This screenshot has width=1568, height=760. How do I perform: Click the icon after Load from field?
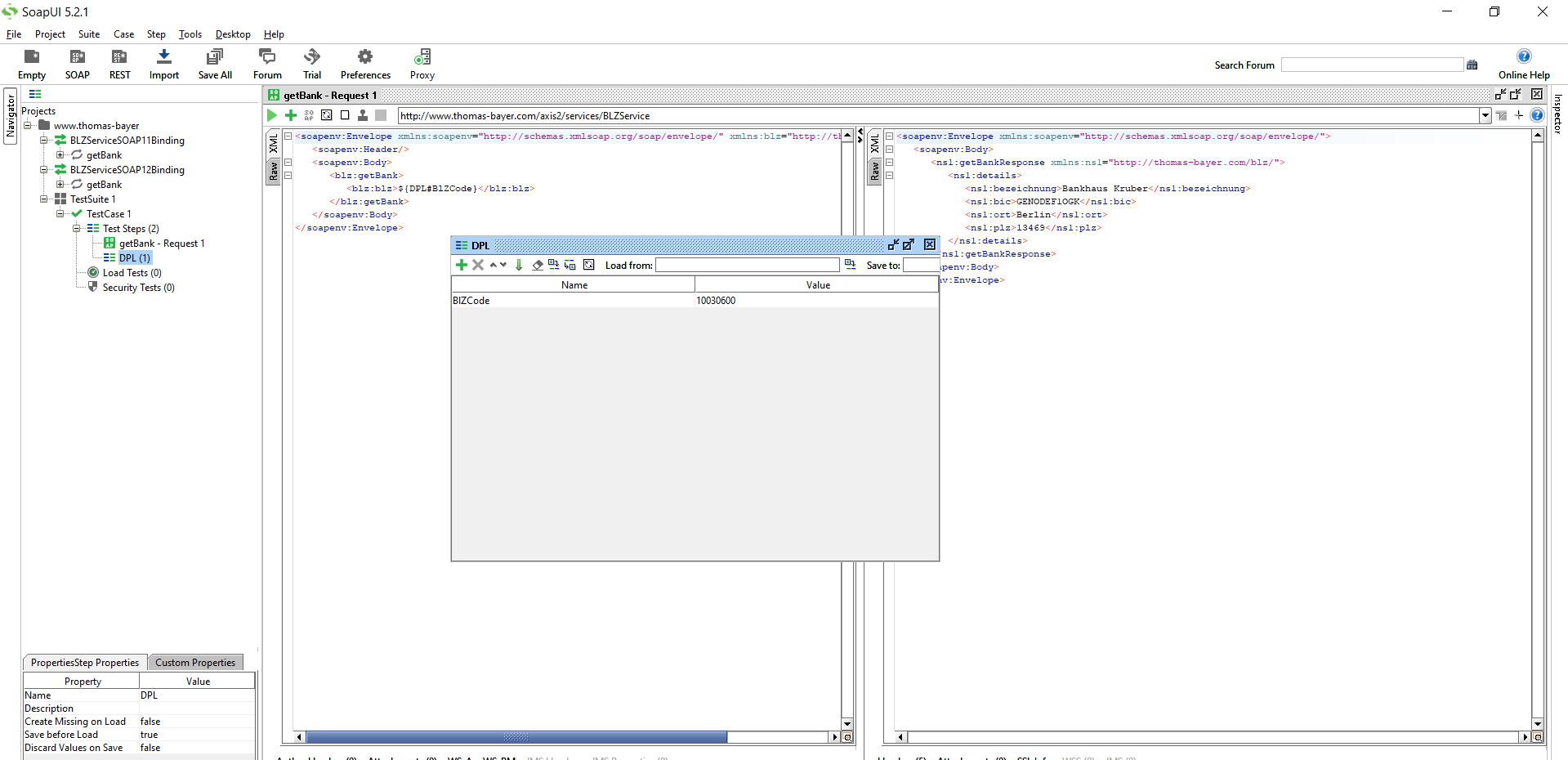[851, 265]
